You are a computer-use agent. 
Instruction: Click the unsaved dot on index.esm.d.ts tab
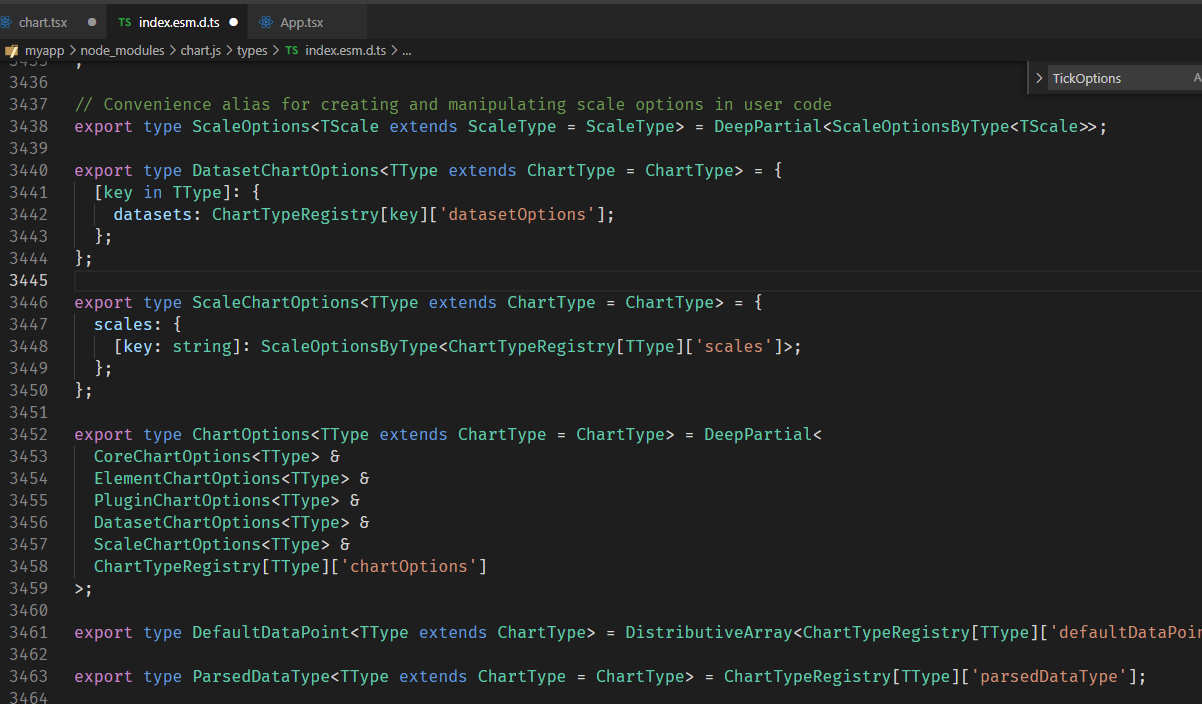233,22
